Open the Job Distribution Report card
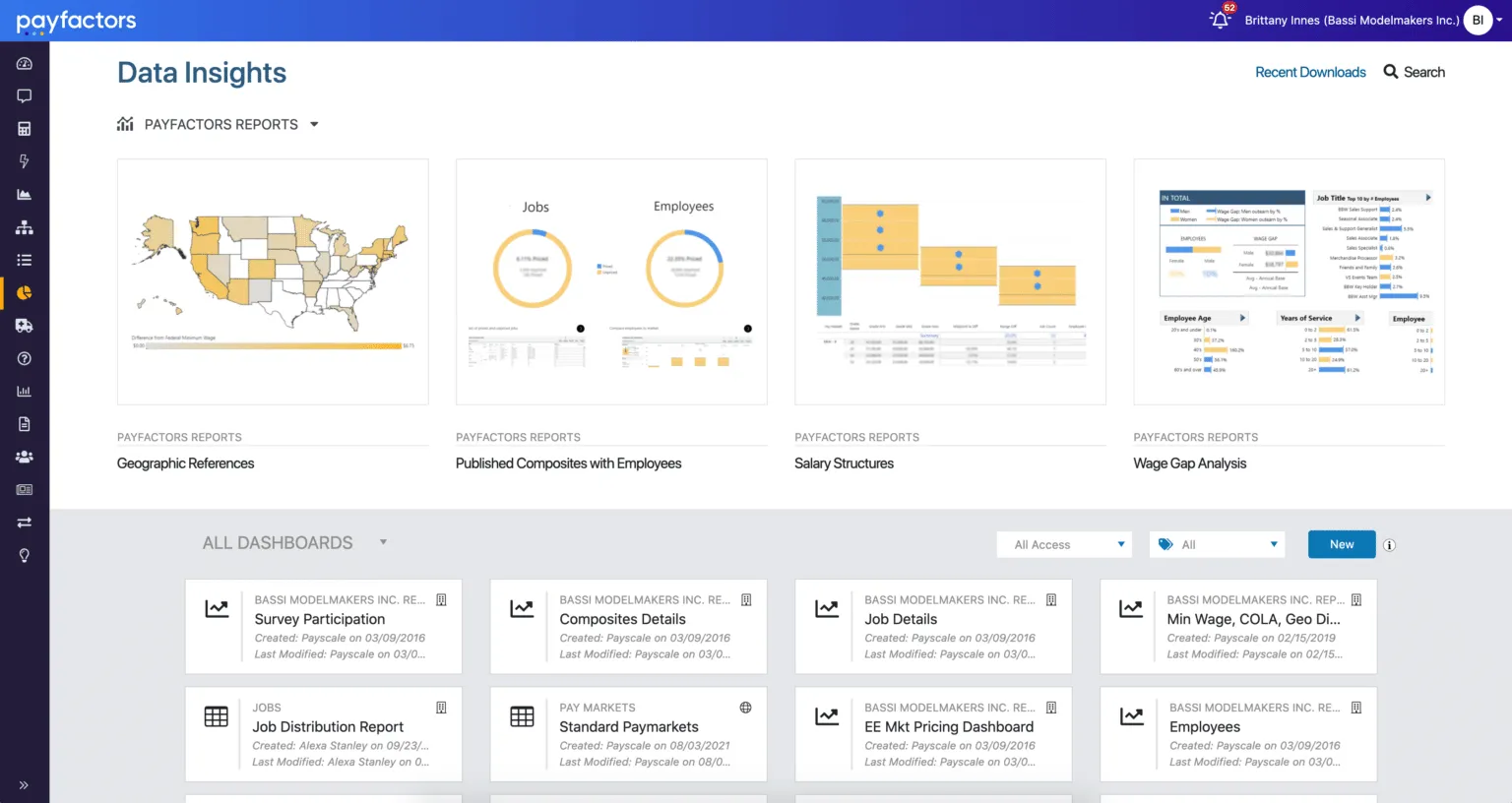Screen dimensions: 1512x803 point(324,734)
